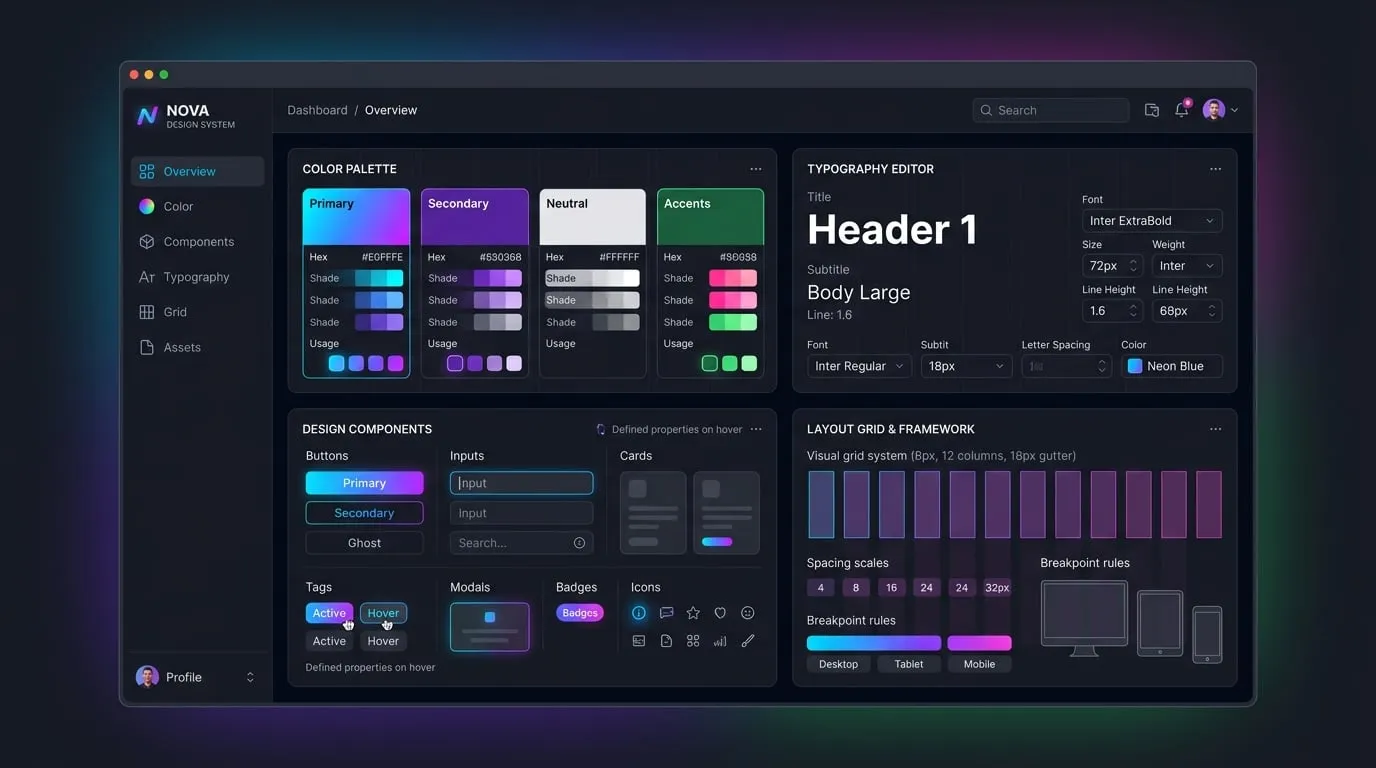Click the top search field

pos(1051,110)
